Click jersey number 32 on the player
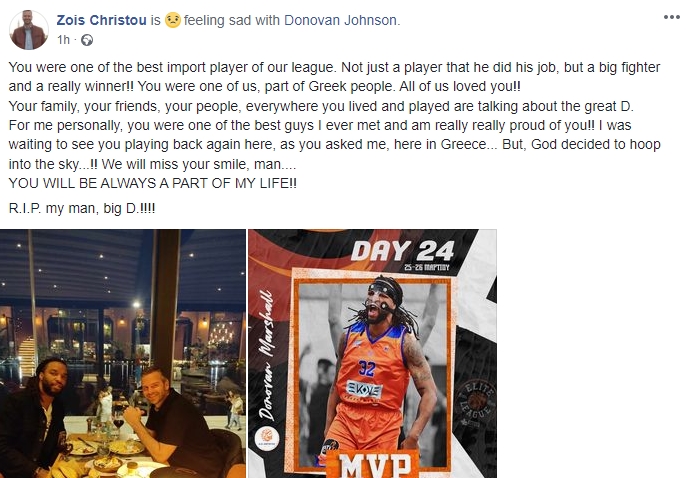The image size is (686, 478). click(x=367, y=368)
